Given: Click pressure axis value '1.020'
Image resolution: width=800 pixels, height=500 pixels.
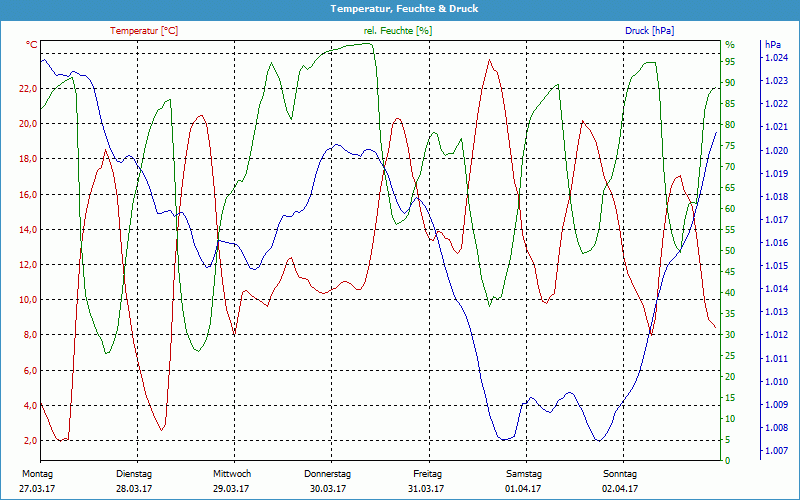Looking at the screenshot, I should (777, 151).
